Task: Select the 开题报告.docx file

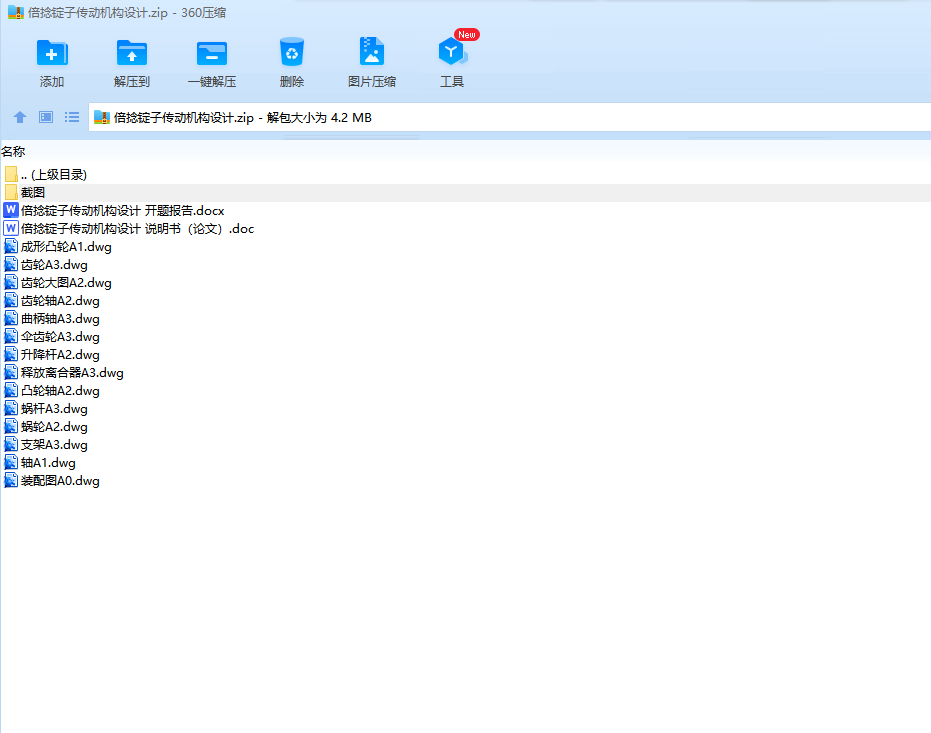Action: [122, 211]
